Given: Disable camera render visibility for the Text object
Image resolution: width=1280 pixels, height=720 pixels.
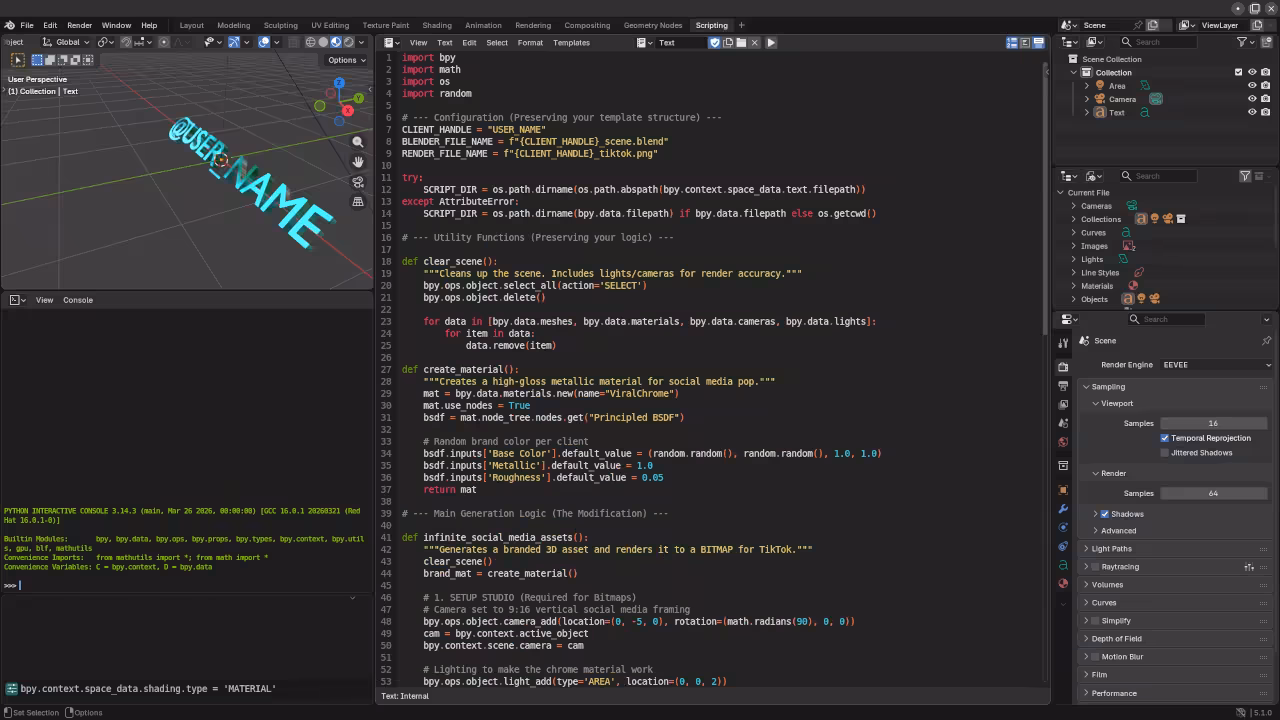Looking at the screenshot, I should 1266,113.
